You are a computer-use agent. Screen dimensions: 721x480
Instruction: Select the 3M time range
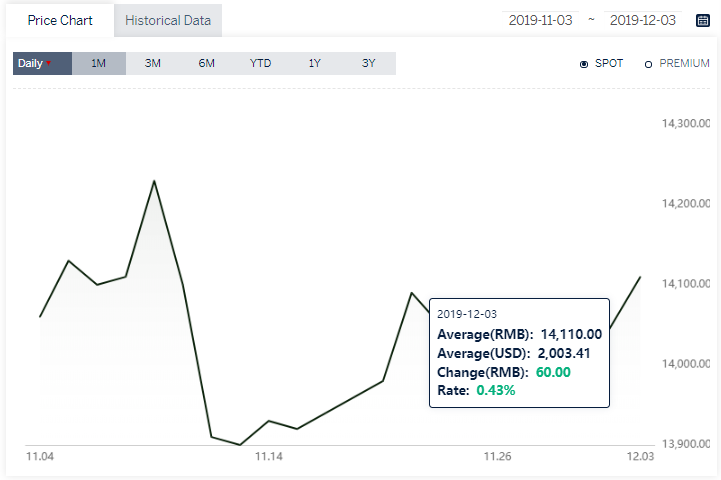click(x=153, y=63)
